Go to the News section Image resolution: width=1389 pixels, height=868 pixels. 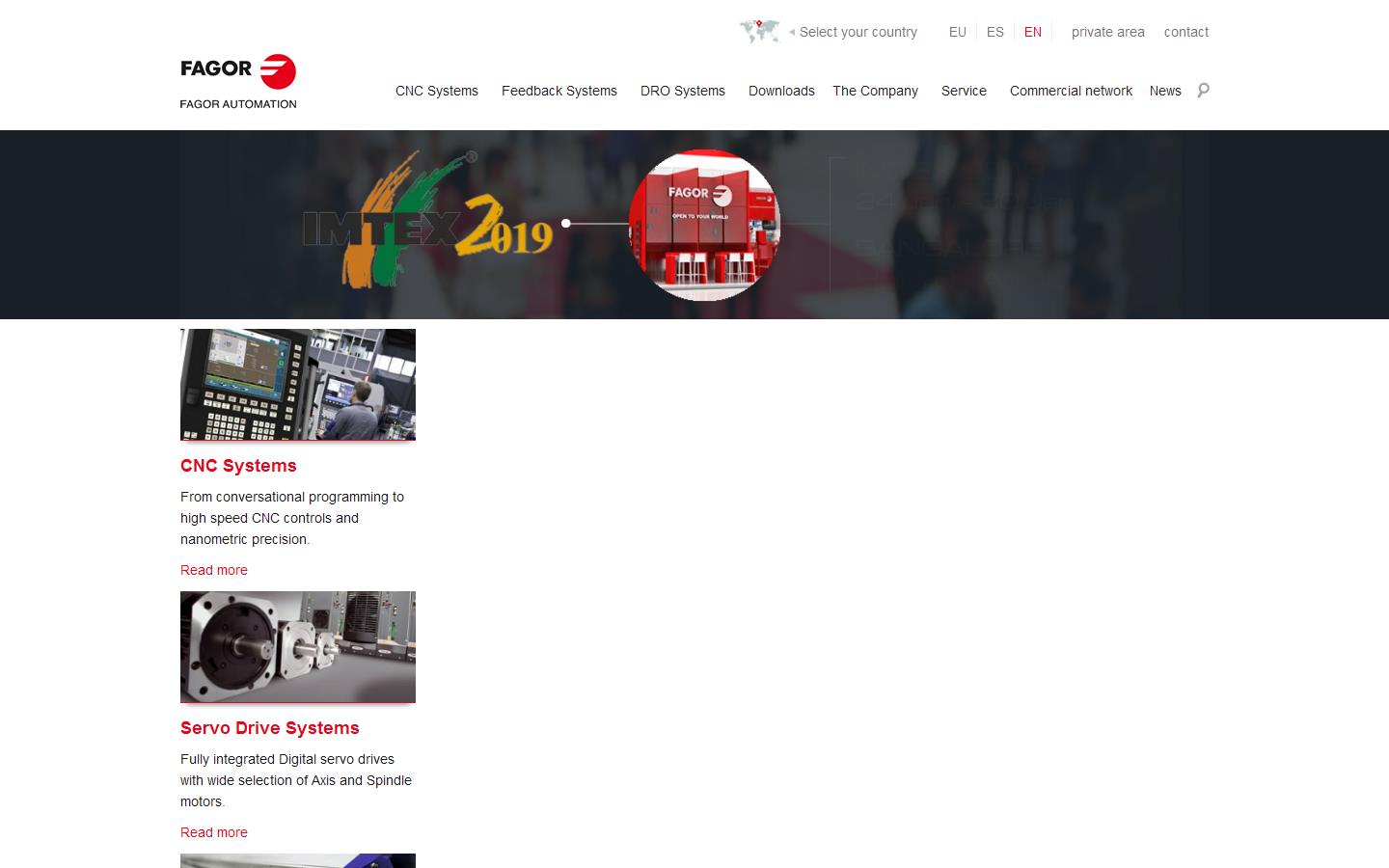coord(1164,91)
